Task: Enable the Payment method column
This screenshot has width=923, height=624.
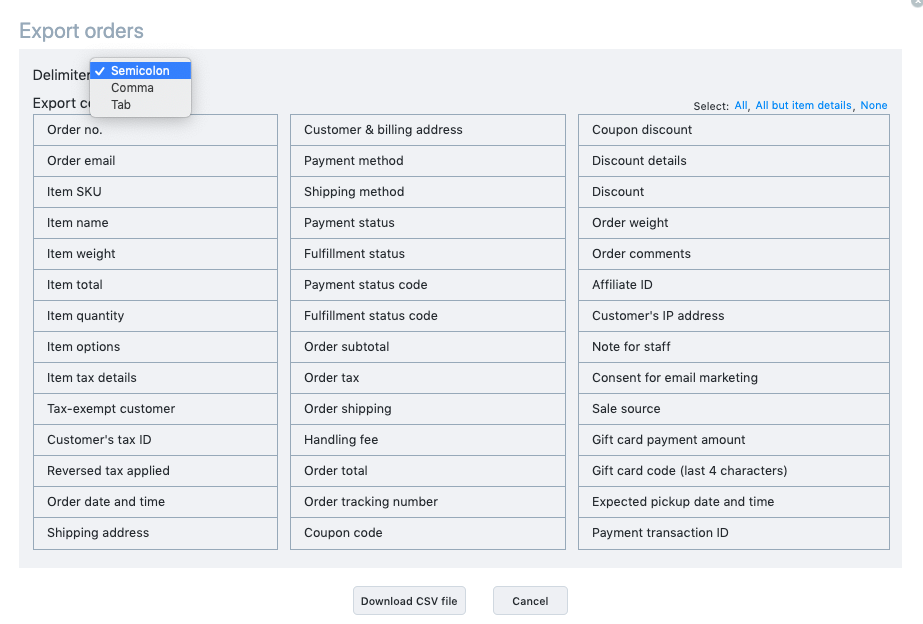Action: (x=427, y=161)
